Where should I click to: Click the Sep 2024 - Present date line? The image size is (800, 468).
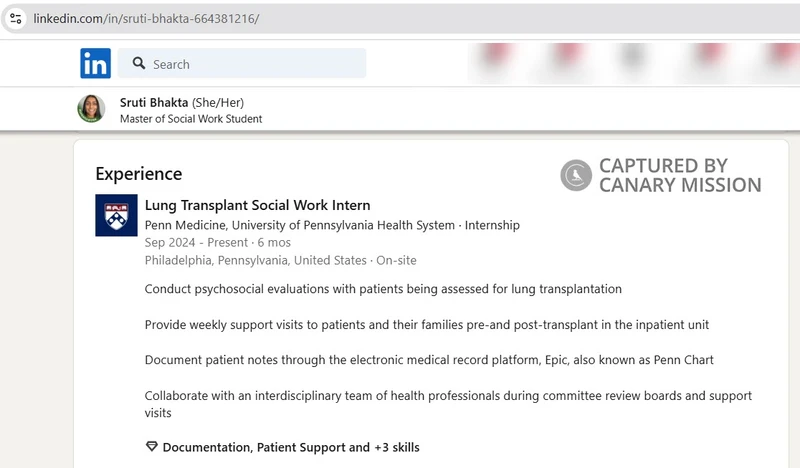pos(217,242)
